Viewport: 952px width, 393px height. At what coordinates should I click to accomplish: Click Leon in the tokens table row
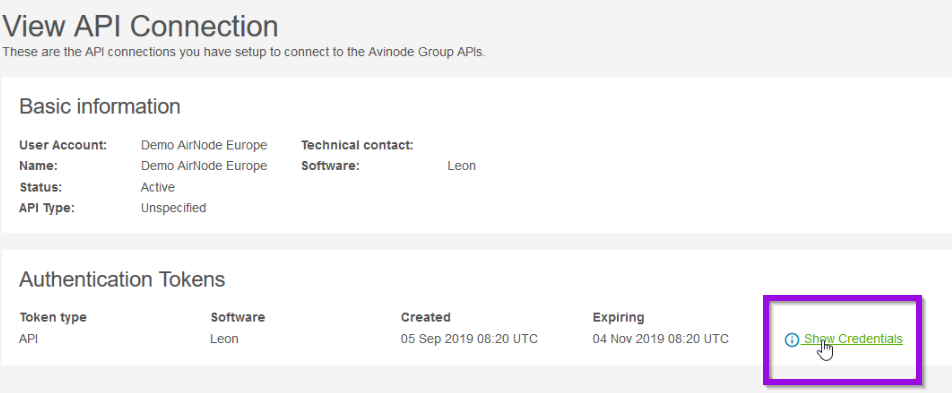point(224,338)
